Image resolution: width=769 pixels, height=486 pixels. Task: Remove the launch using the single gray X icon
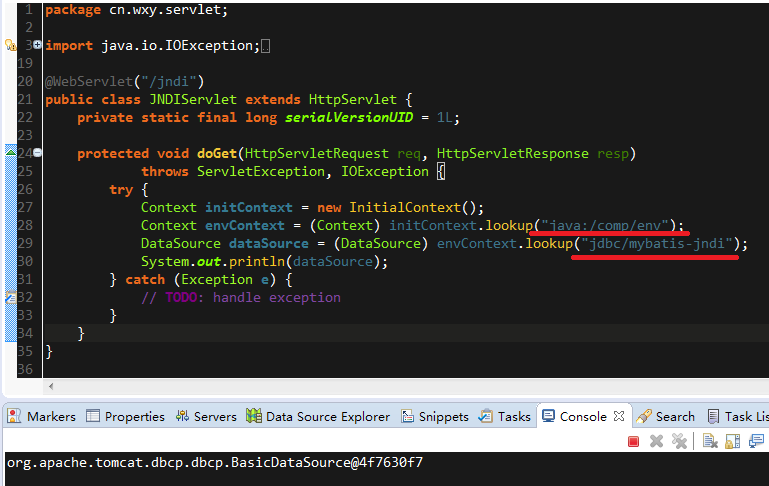point(656,441)
